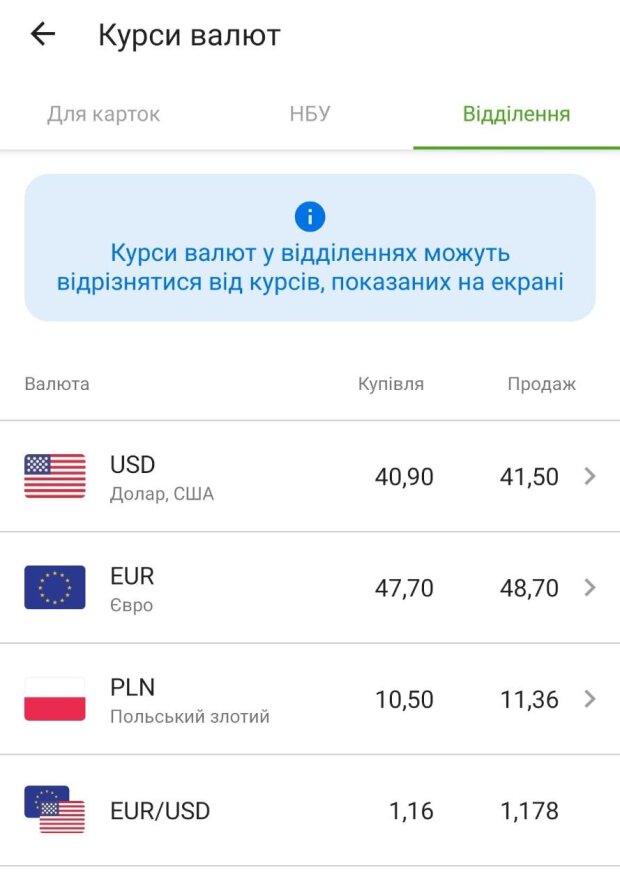Expand PLN details chevron

590,699
